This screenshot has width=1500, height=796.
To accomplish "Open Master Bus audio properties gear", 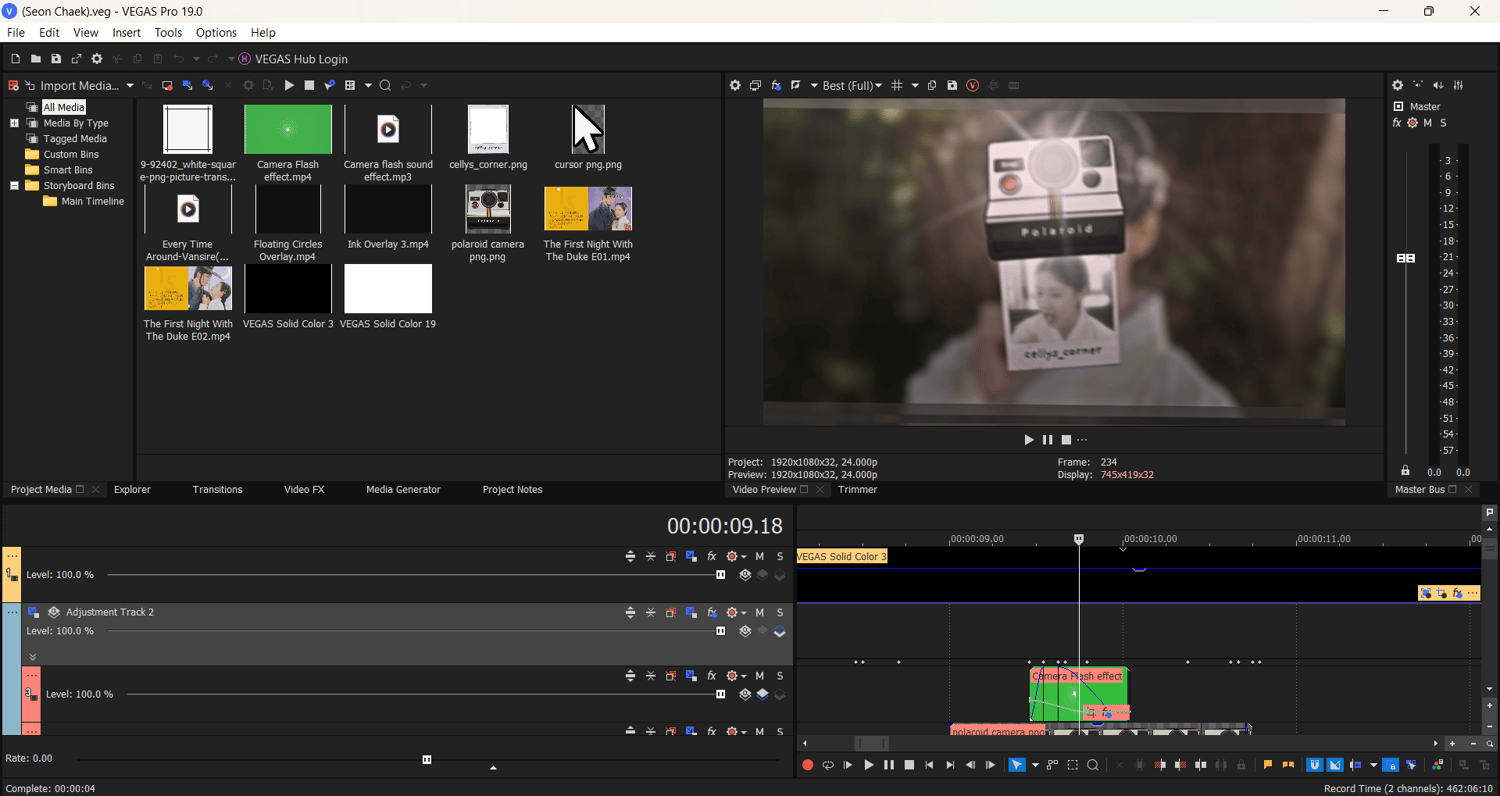I will [1397, 86].
